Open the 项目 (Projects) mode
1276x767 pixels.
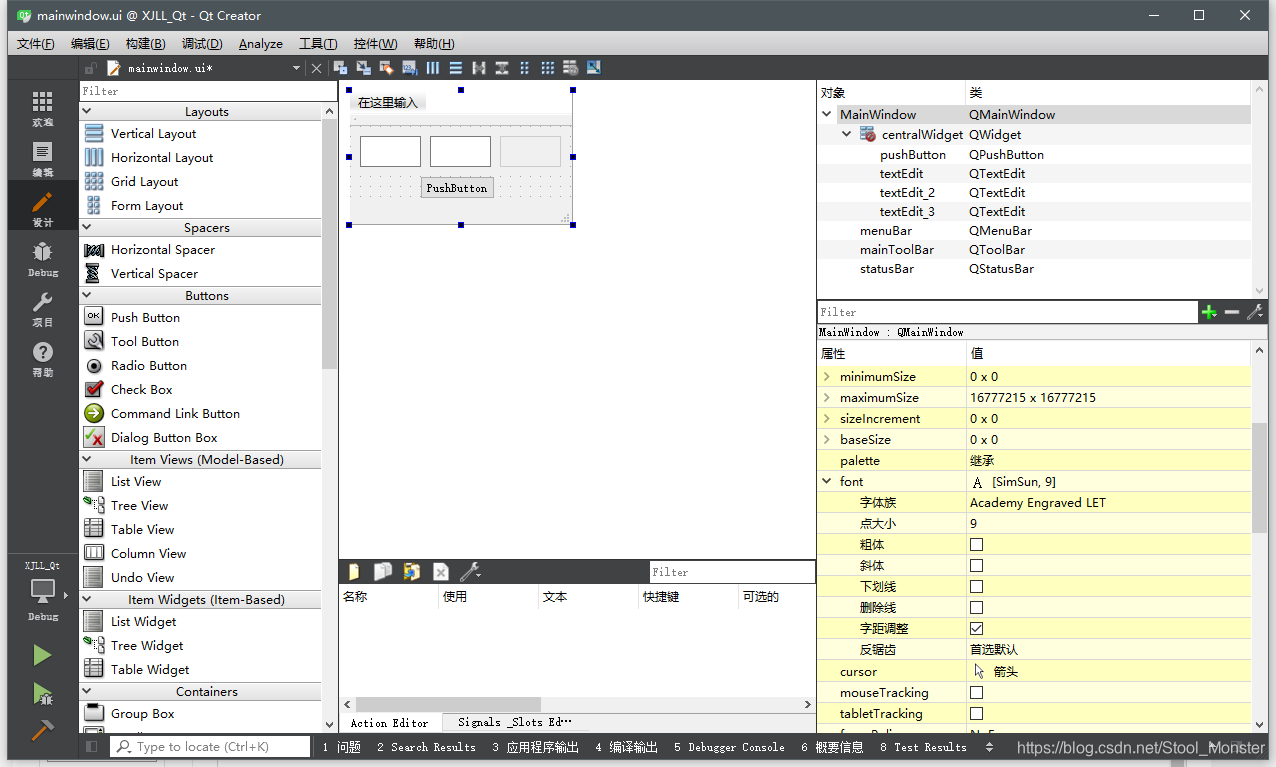42,309
